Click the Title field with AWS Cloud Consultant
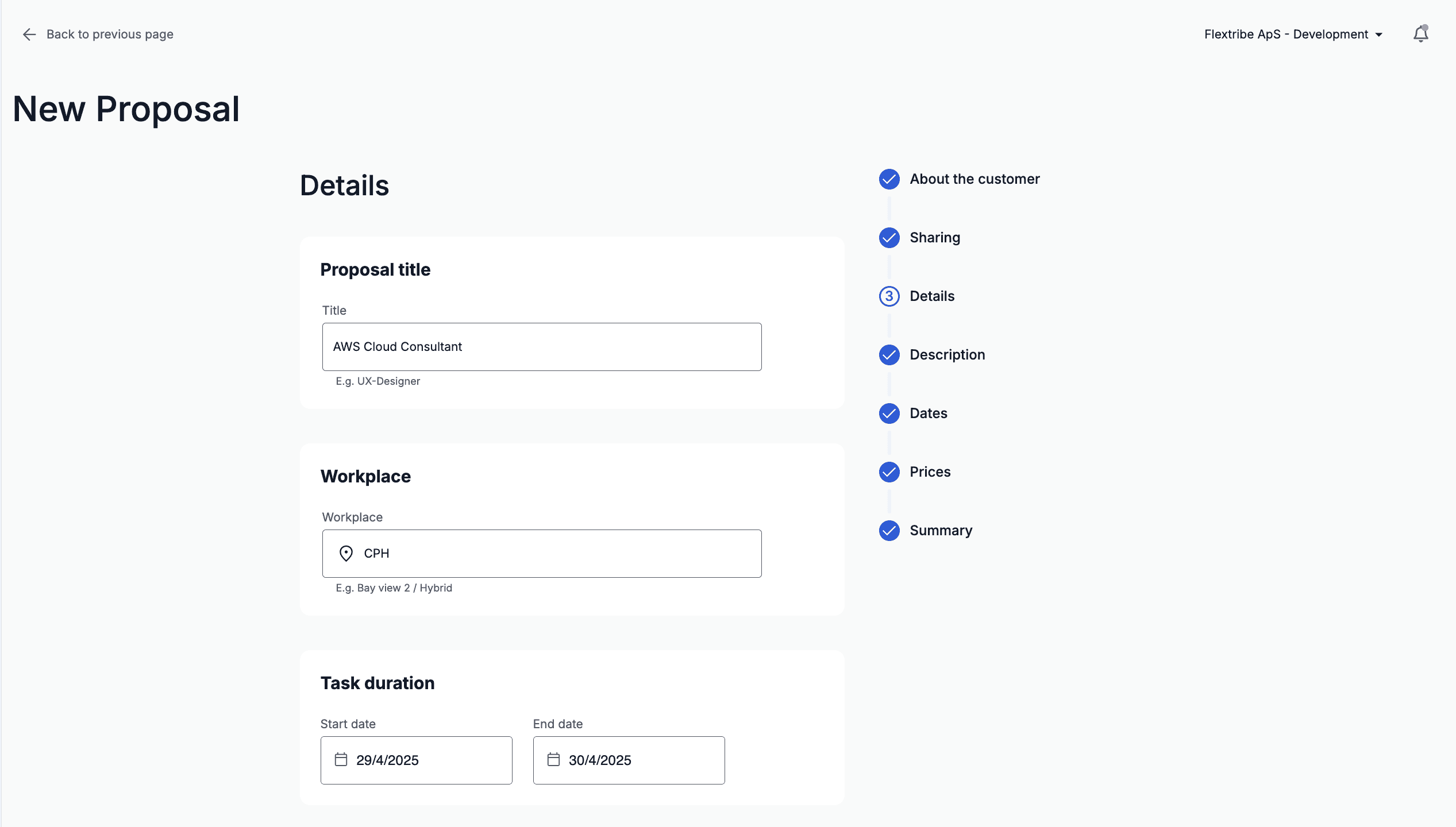Image resolution: width=1456 pixels, height=827 pixels. [541, 347]
